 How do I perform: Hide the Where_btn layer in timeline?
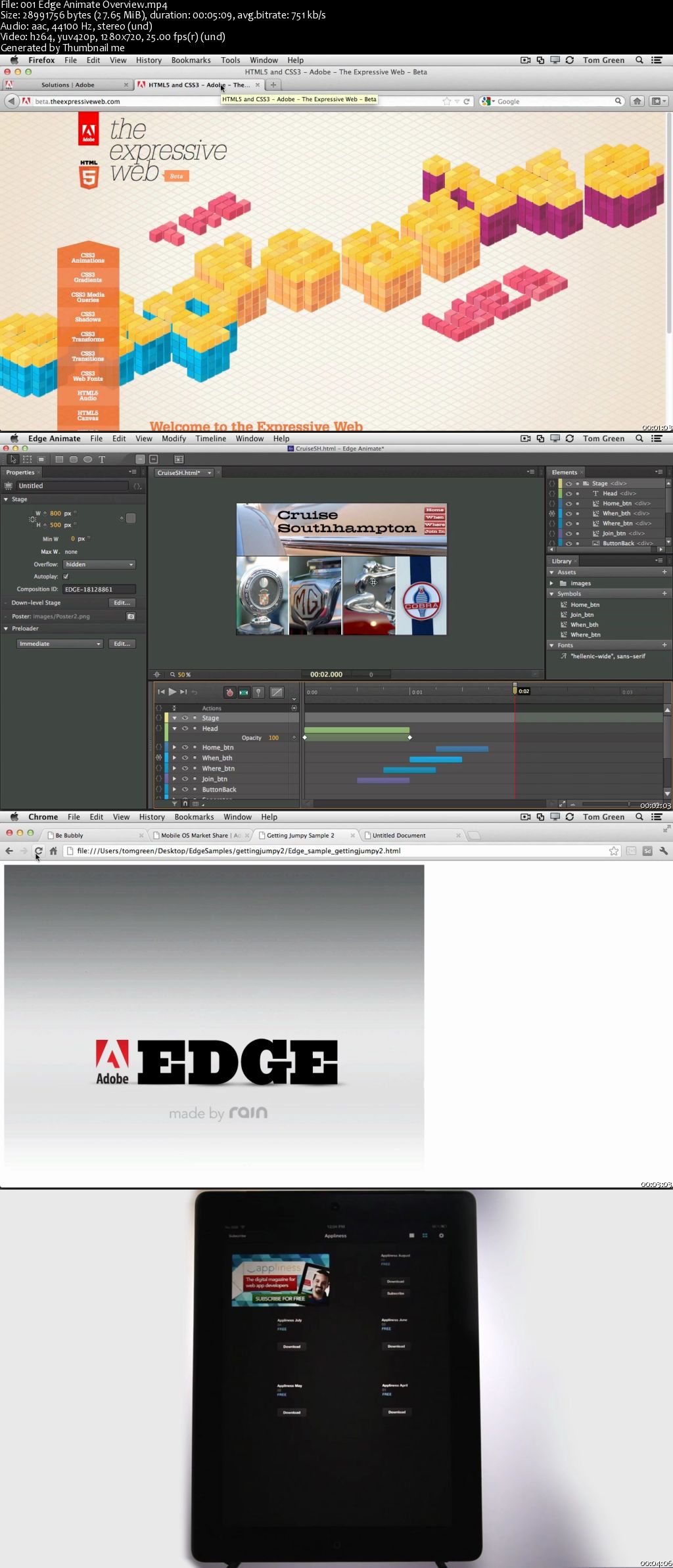185,769
